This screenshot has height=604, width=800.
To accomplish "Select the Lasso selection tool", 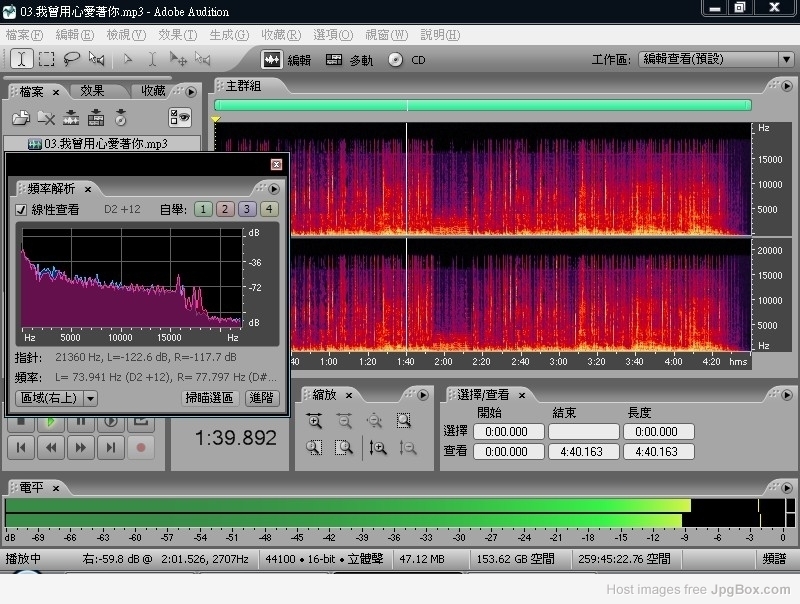I will click(71, 59).
